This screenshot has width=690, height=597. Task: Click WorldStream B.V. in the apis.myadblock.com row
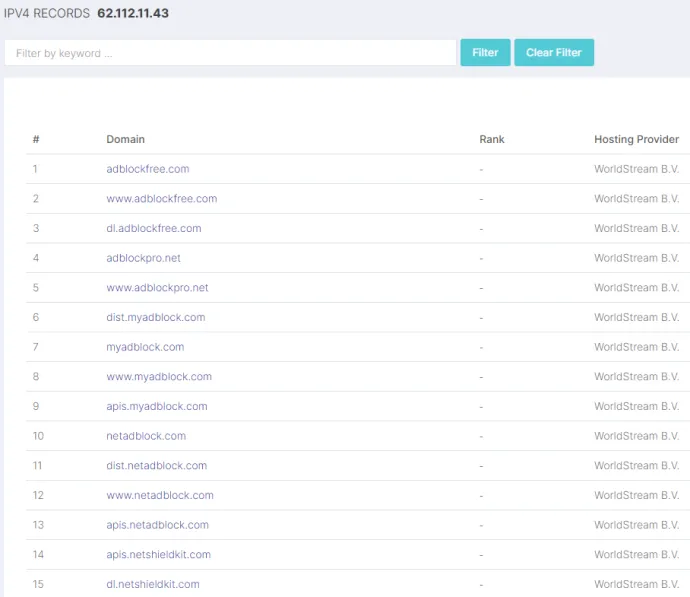[x=637, y=407]
